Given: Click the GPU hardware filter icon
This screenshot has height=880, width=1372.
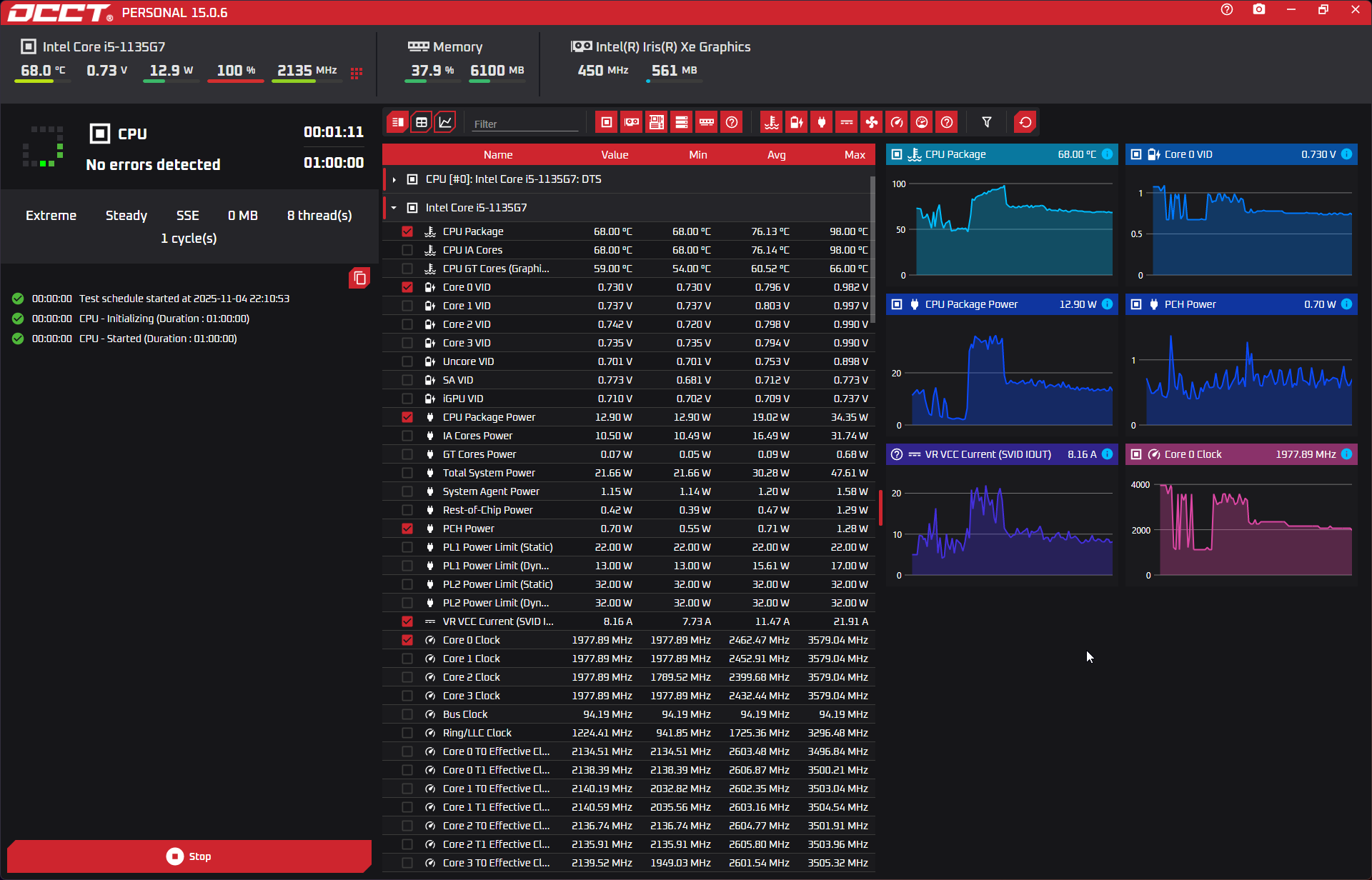Looking at the screenshot, I should click(x=632, y=122).
